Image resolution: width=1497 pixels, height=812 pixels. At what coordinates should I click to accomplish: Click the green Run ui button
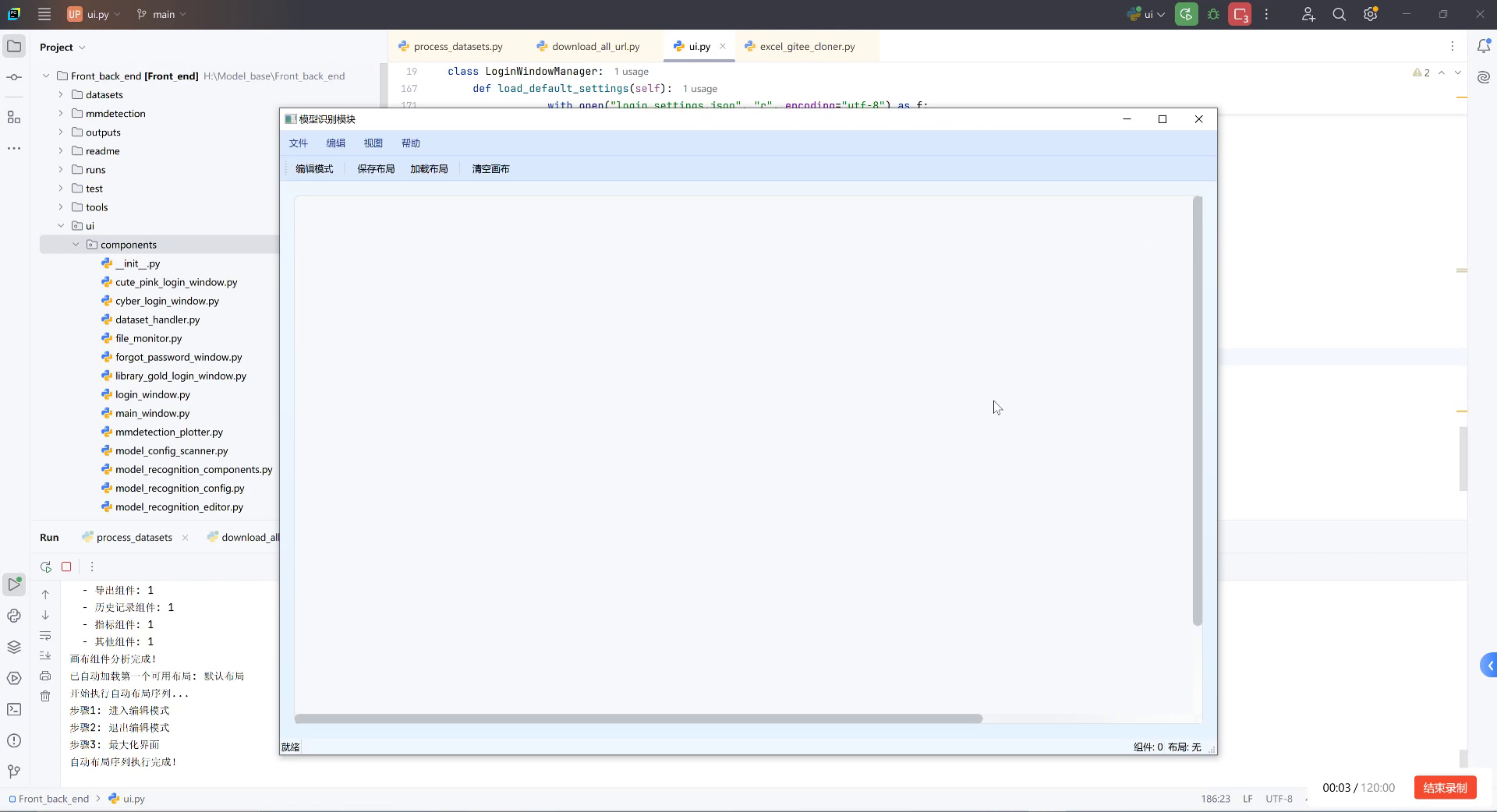point(1187,14)
